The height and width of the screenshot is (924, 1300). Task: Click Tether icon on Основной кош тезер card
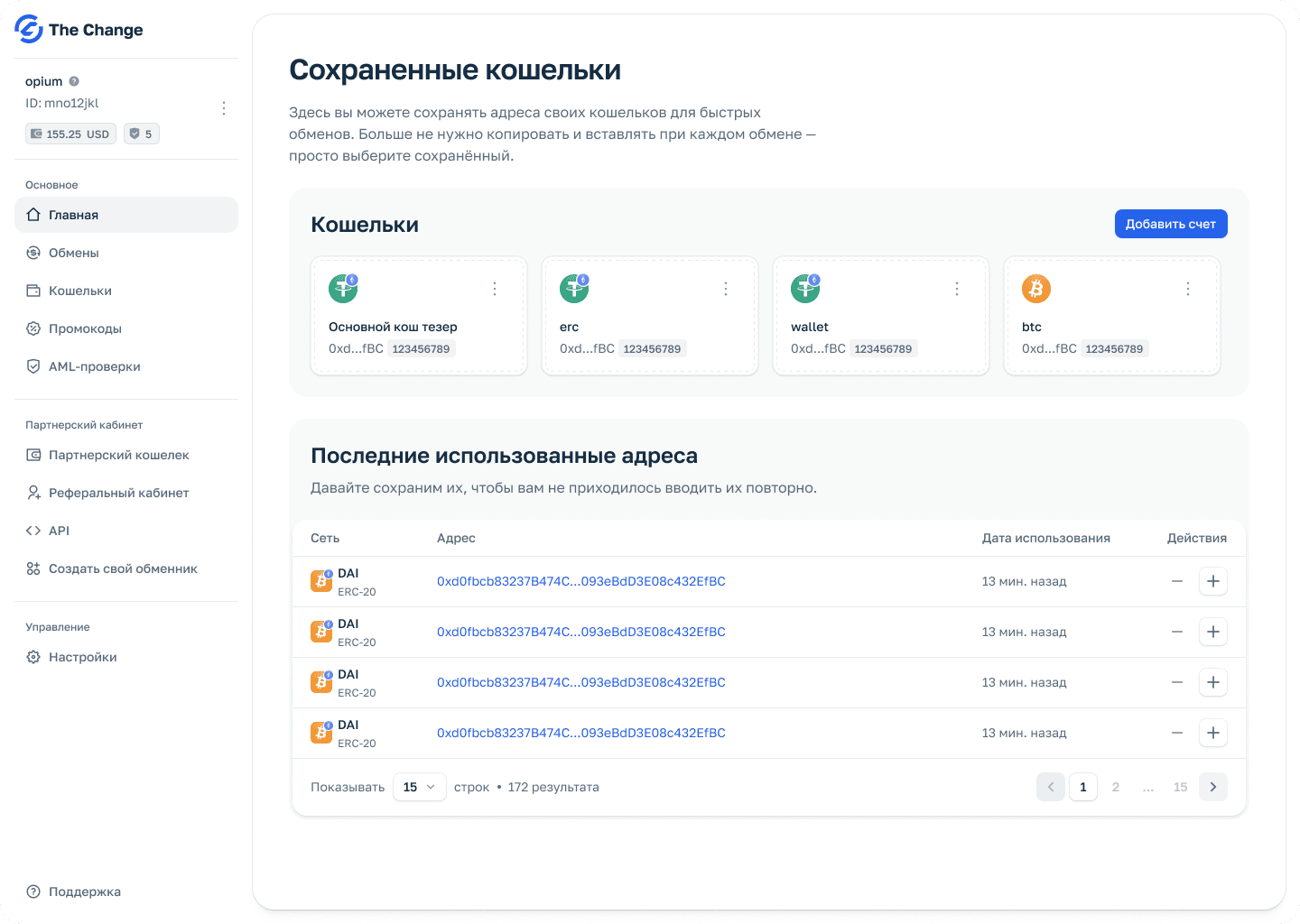point(343,289)
